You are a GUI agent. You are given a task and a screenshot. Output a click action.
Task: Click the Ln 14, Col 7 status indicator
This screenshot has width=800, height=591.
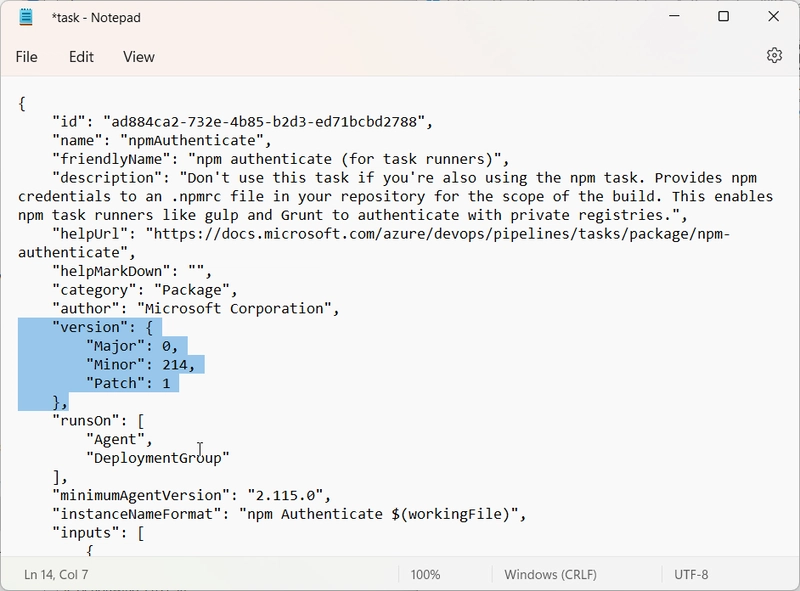pyautogui.click(x=56, y=575)
